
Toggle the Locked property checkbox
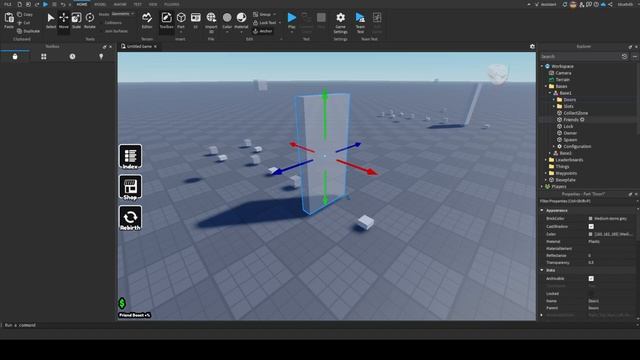click(591, 293)
